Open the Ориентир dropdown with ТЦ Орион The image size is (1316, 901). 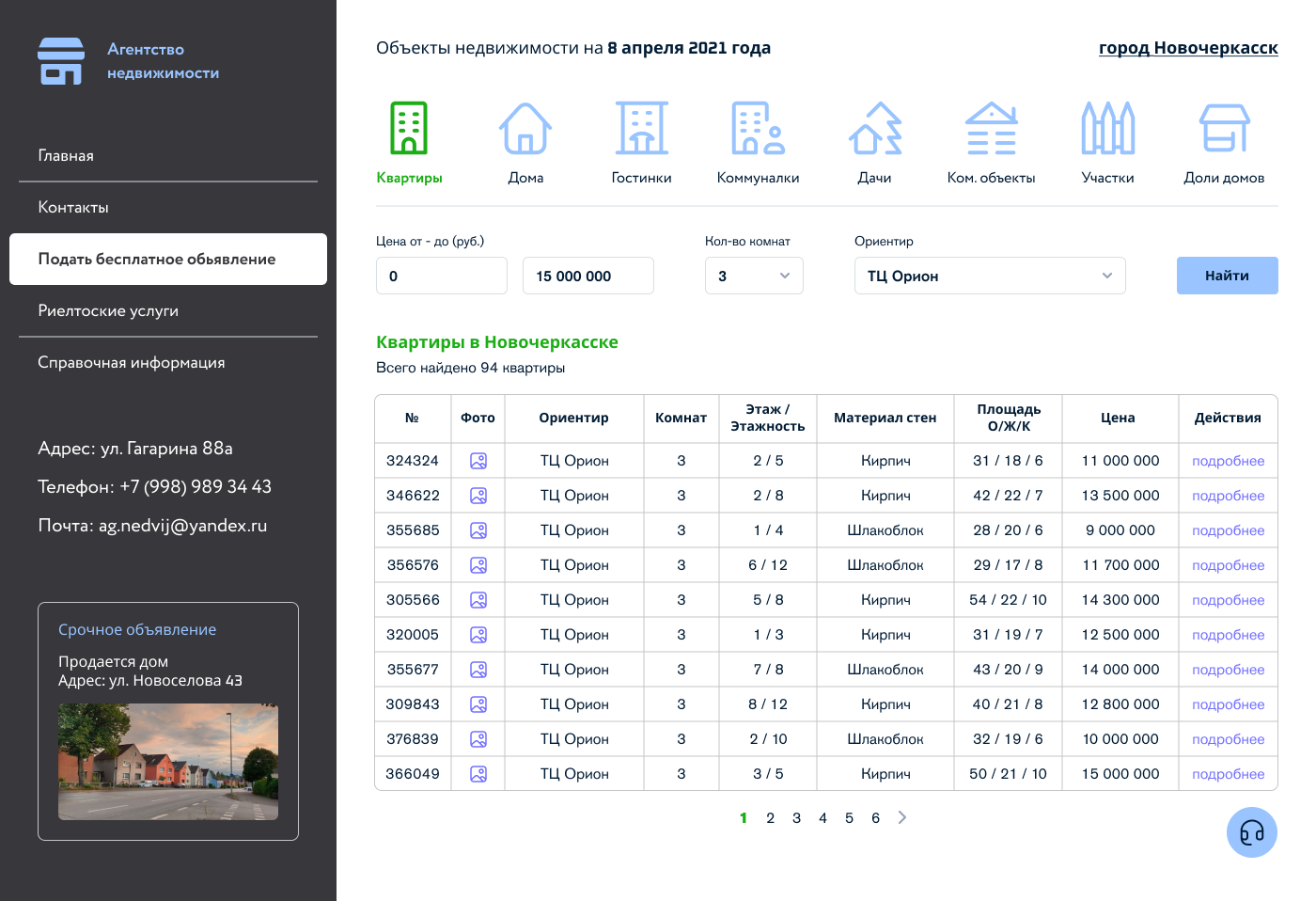tap(989, 276)
